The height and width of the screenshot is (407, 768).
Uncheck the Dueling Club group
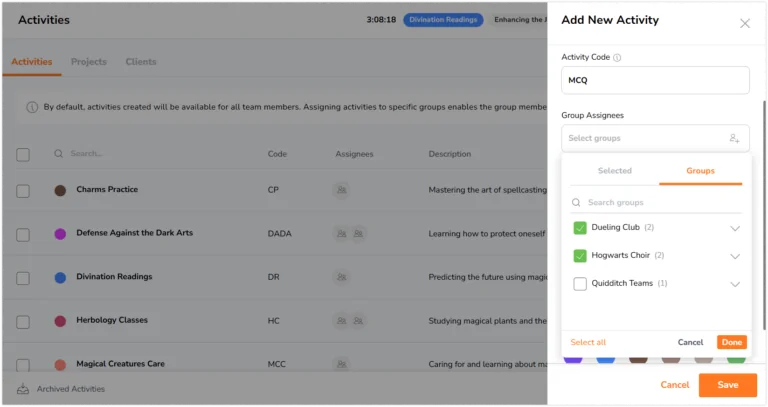(580, 228)
